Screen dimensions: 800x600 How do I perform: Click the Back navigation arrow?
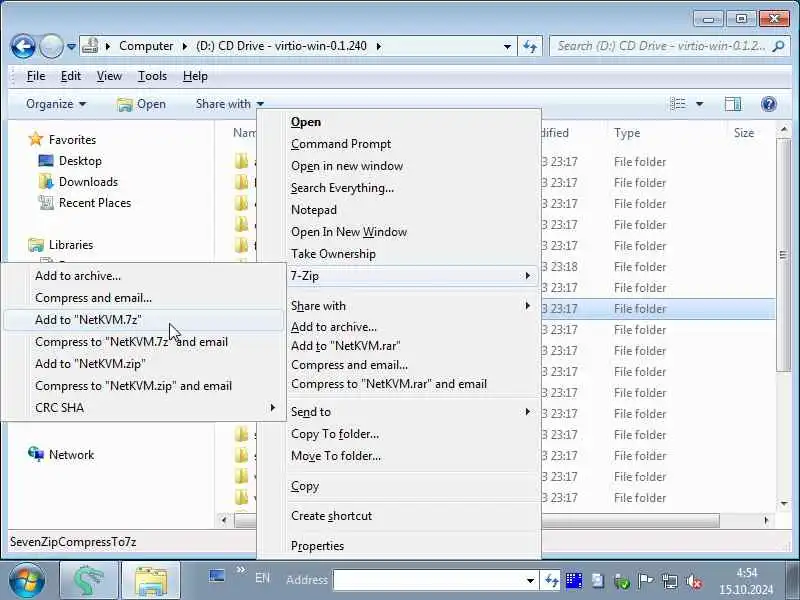click(23, 46)
